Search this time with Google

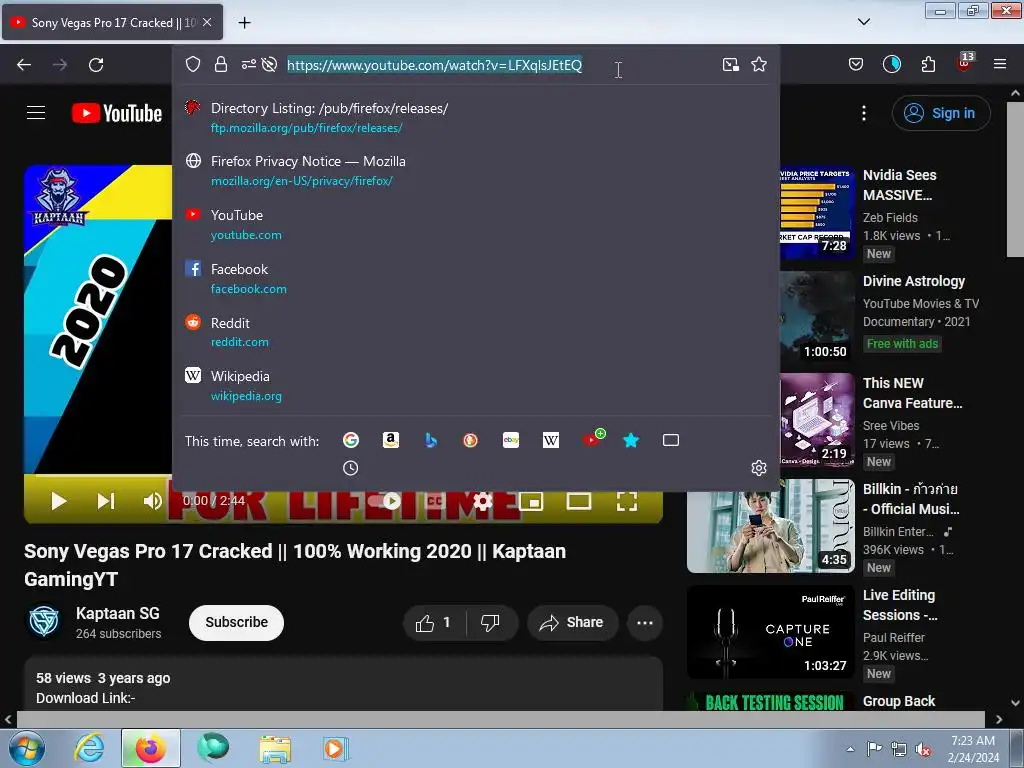351,440
